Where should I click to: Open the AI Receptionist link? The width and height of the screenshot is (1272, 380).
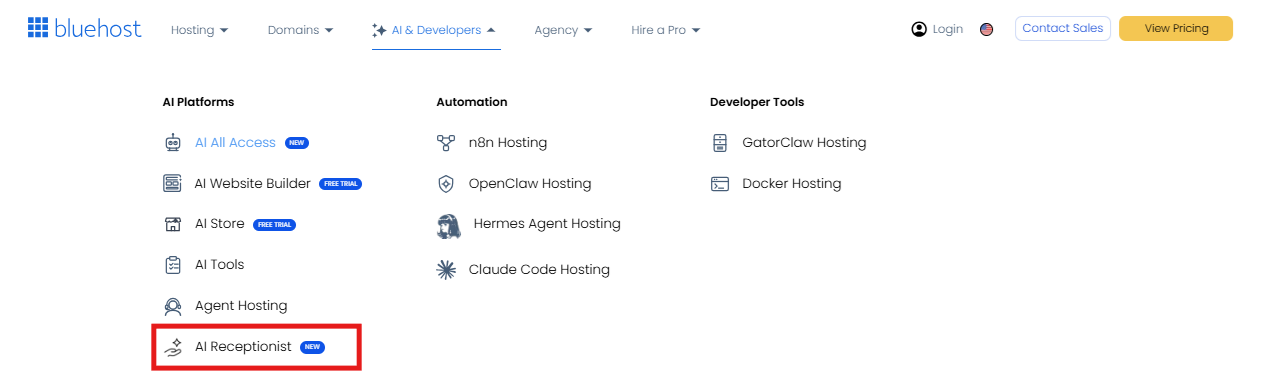coord(243,347)
